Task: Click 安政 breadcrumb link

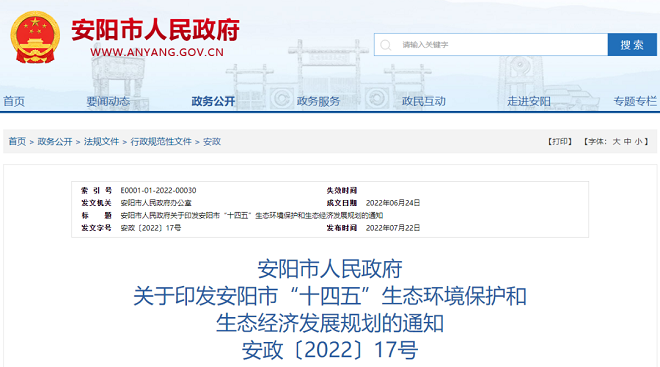Action: (x=212, y=141)
